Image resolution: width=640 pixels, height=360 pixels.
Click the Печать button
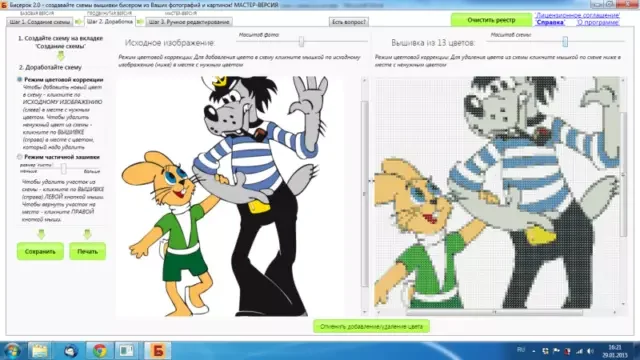(x=87, y=251)
